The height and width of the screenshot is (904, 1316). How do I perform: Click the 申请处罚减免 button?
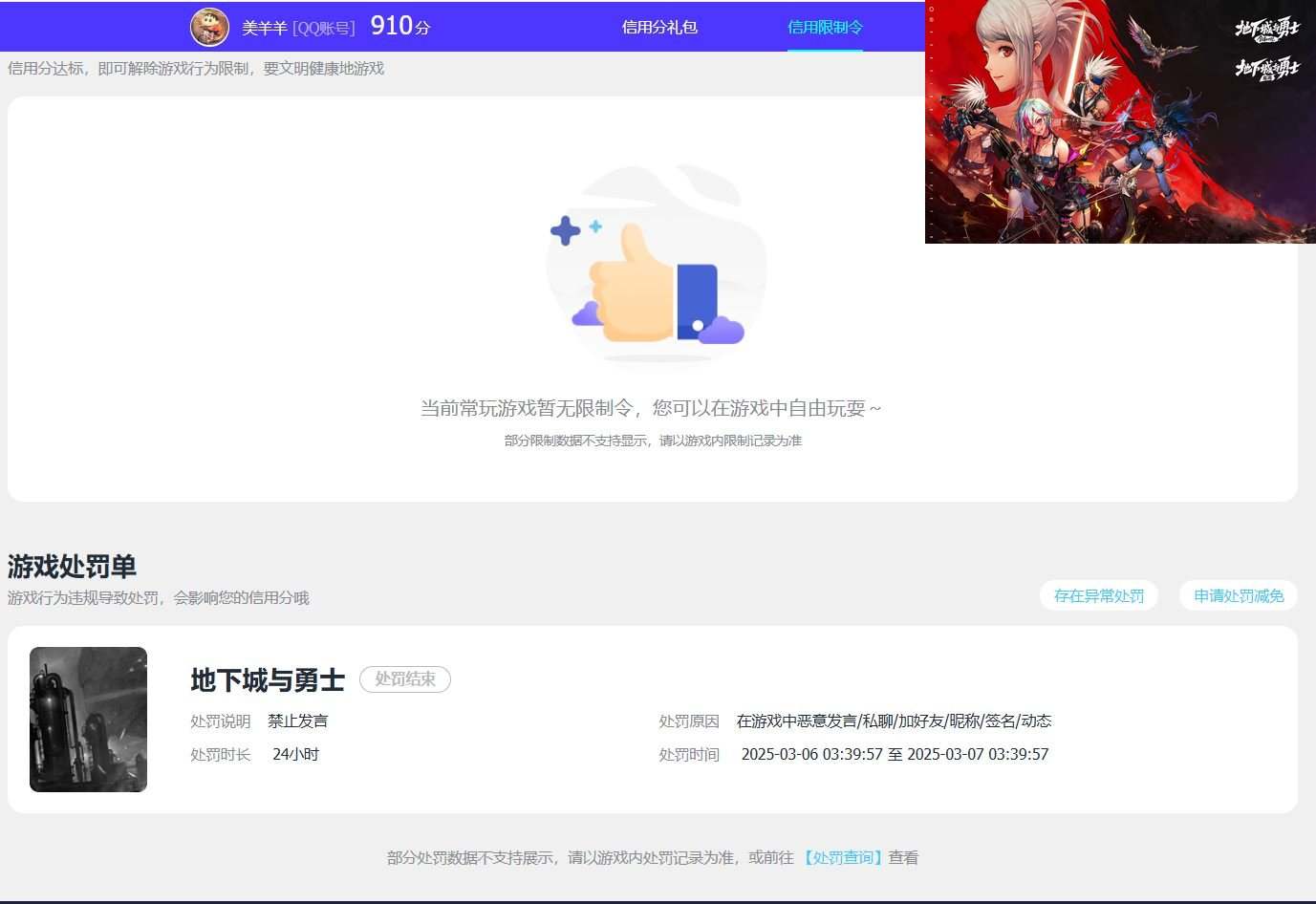pos(1239,595)
